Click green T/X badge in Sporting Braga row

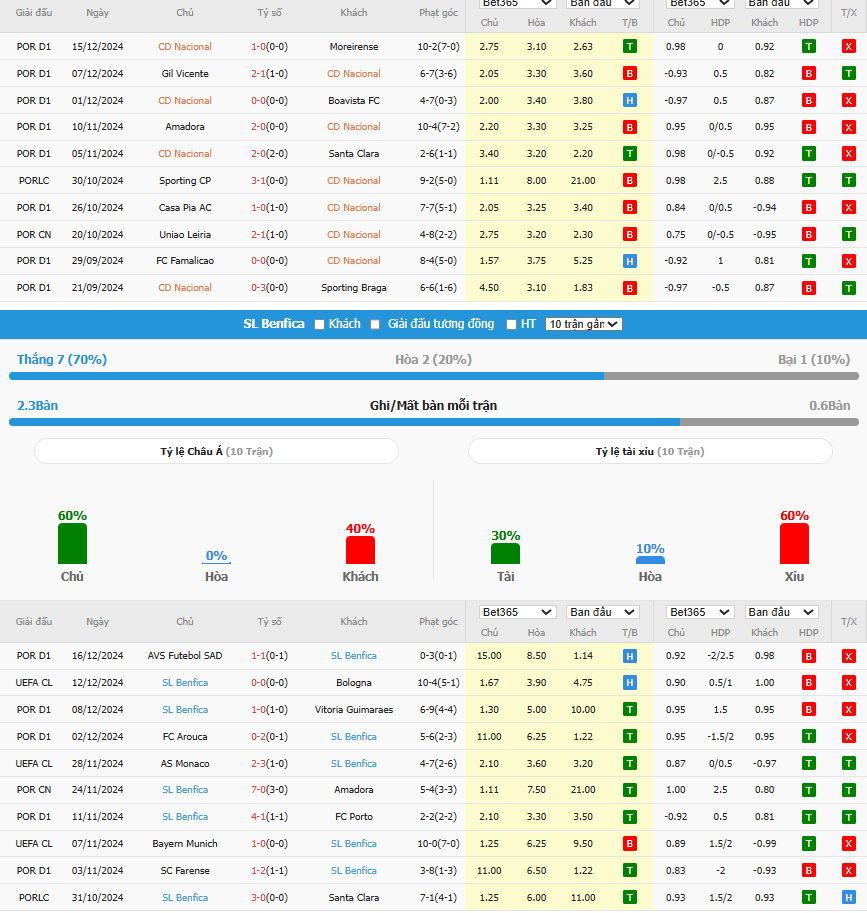point(848,288)
